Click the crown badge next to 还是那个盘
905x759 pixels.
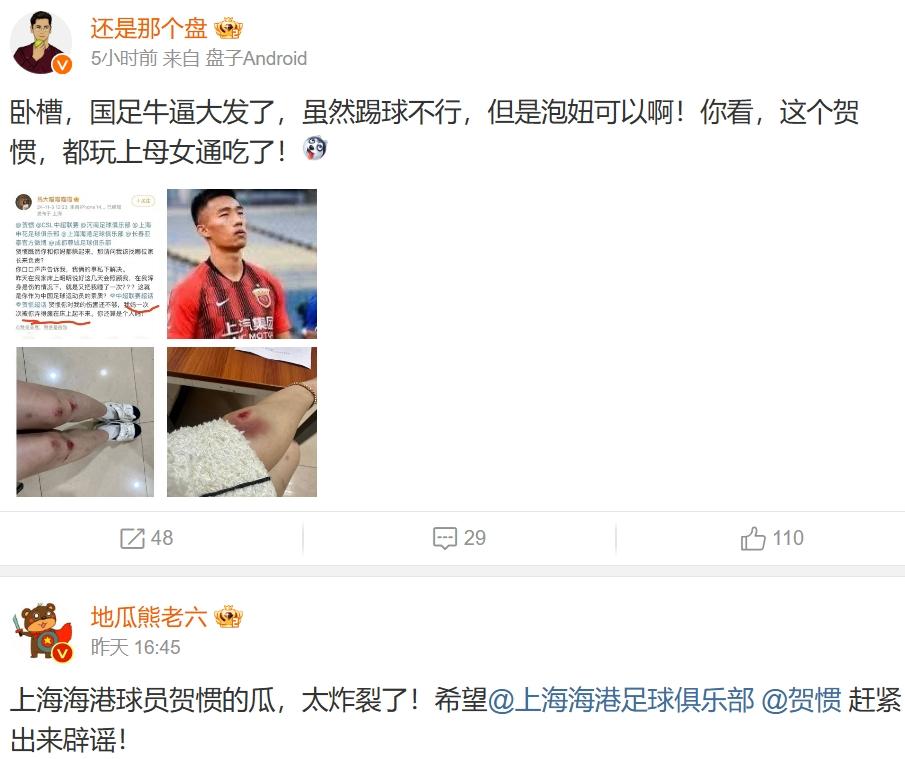click(228, 28)
